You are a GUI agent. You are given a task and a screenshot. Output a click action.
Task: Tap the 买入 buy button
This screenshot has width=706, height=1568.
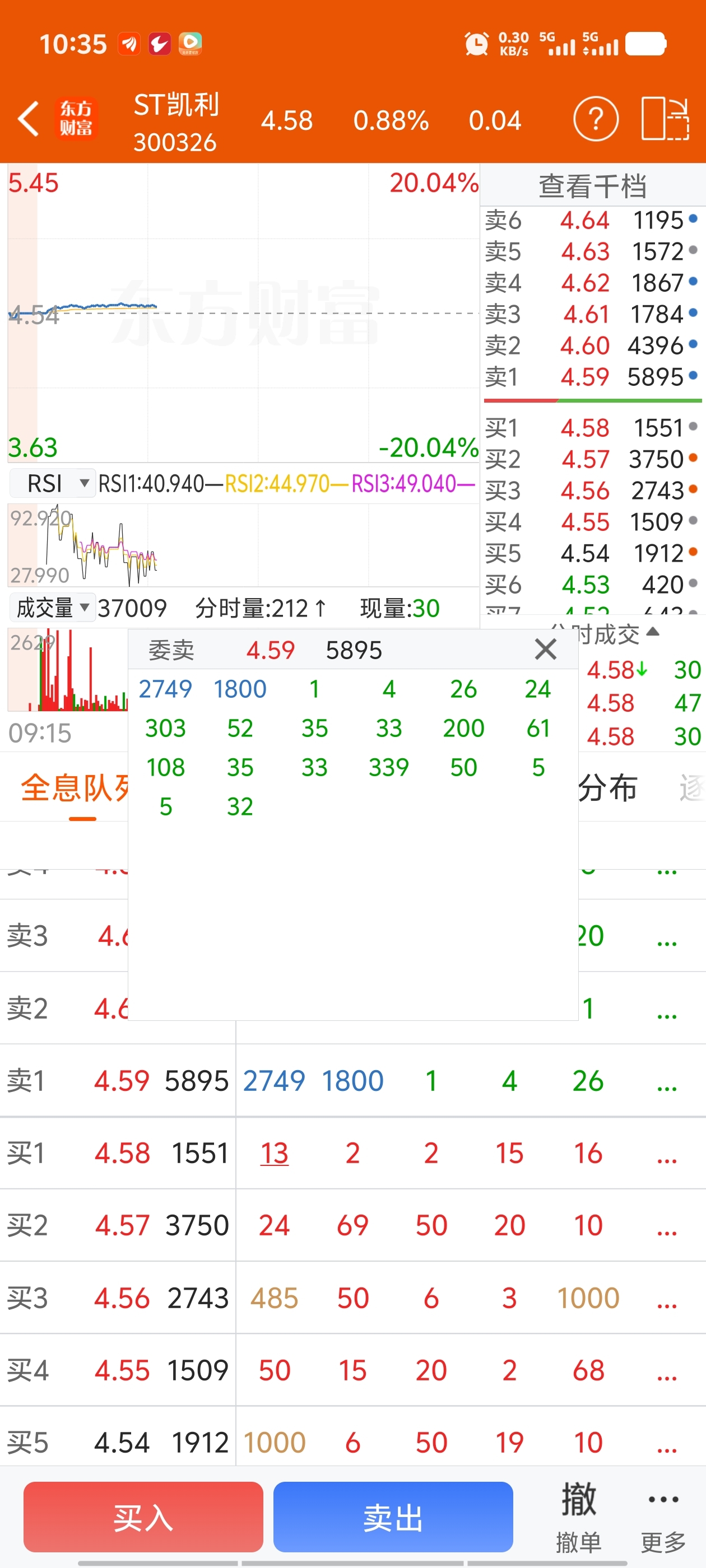[143, 1517]
